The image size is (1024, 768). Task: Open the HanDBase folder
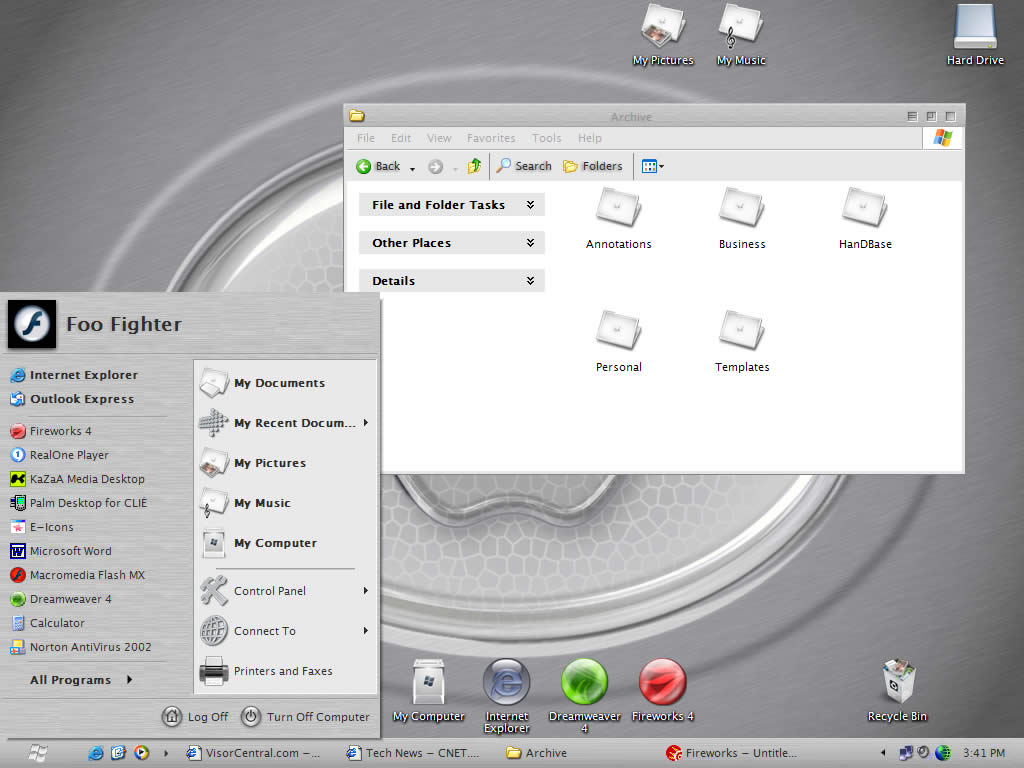pyautogui.click(x=864, y=208)
